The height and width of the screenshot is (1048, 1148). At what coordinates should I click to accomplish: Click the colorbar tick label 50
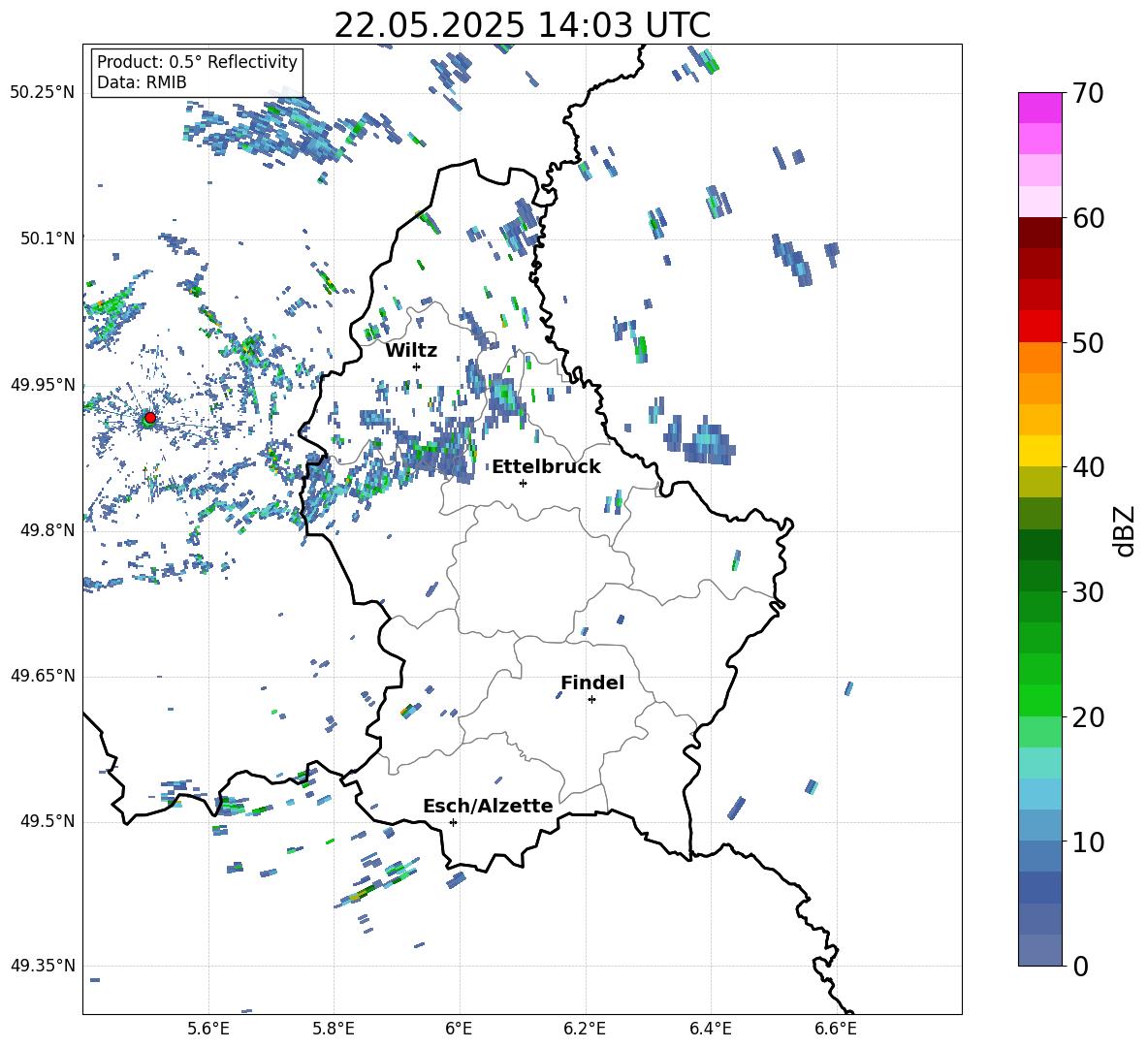pyautogui.click(x=1088, y=343)
